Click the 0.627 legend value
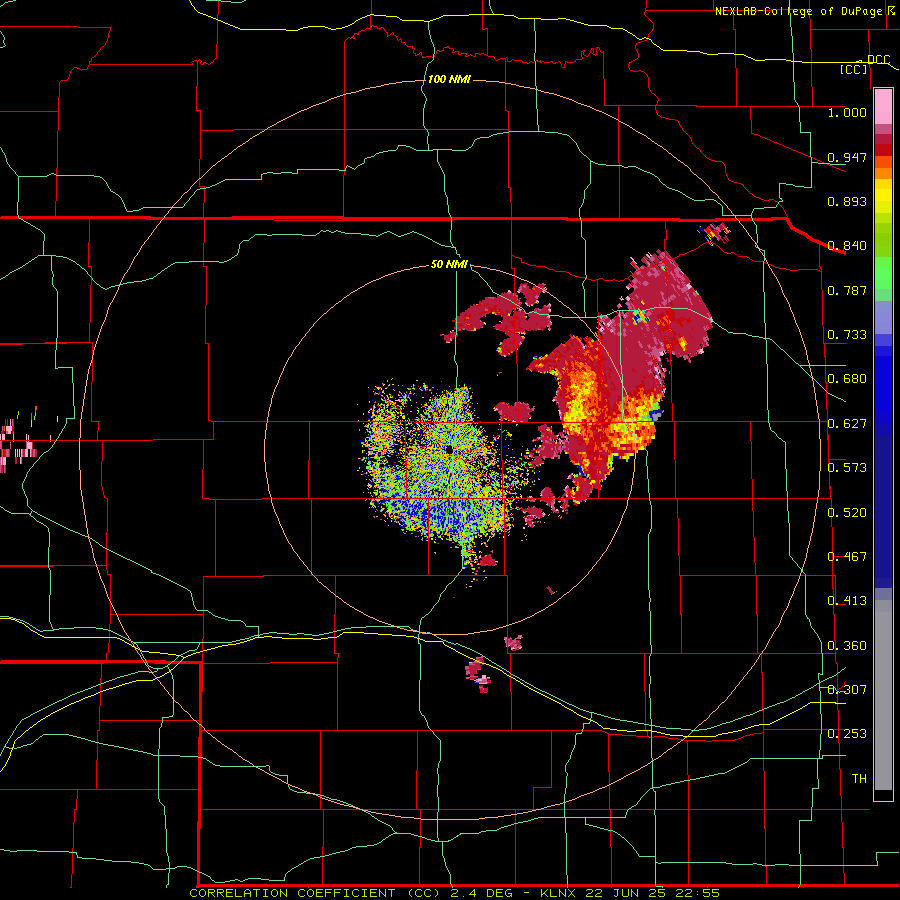 (x=847, y=424)
